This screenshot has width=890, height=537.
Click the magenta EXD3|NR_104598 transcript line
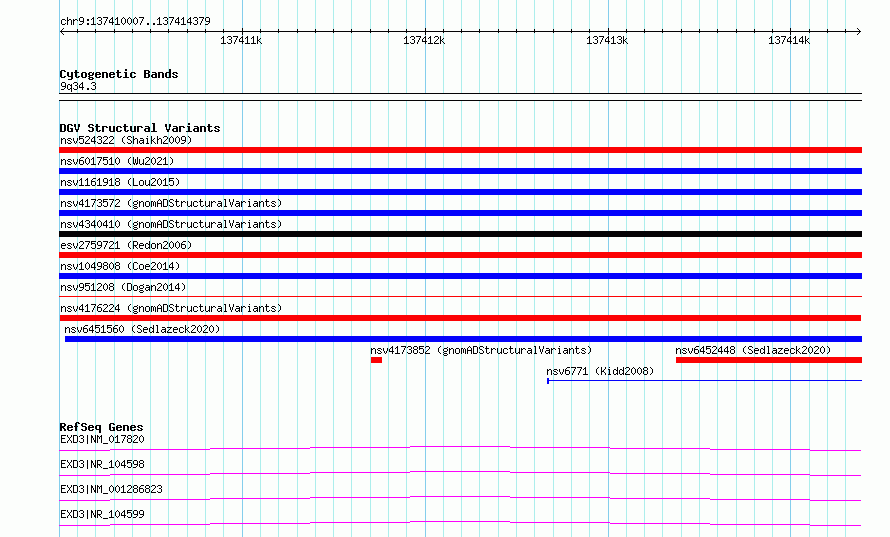(460, 473)
